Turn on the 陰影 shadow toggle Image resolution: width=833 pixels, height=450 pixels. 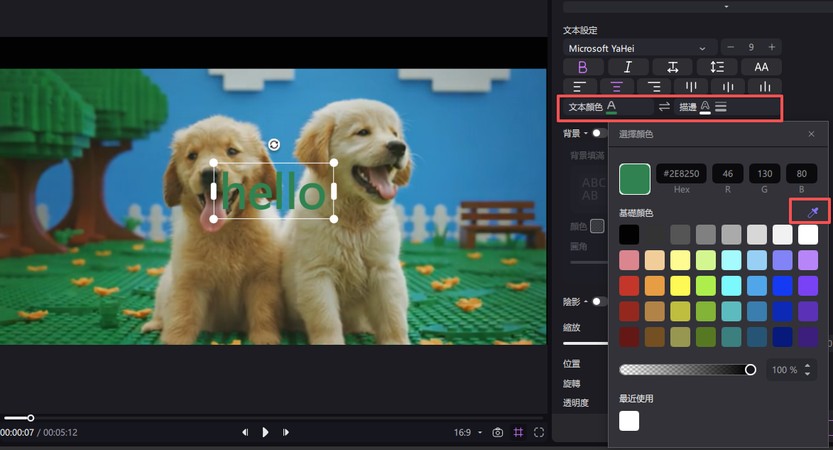(x=598, y=301)
